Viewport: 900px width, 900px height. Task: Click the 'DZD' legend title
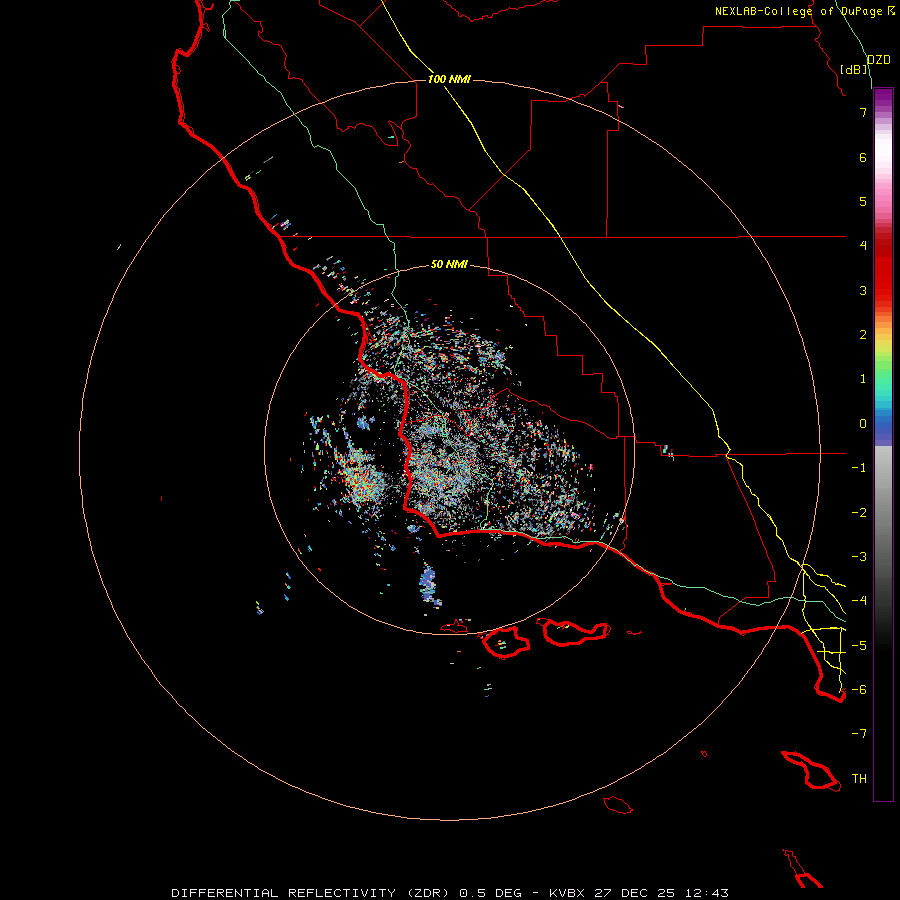pyautogui.click(x=878, y=60)
